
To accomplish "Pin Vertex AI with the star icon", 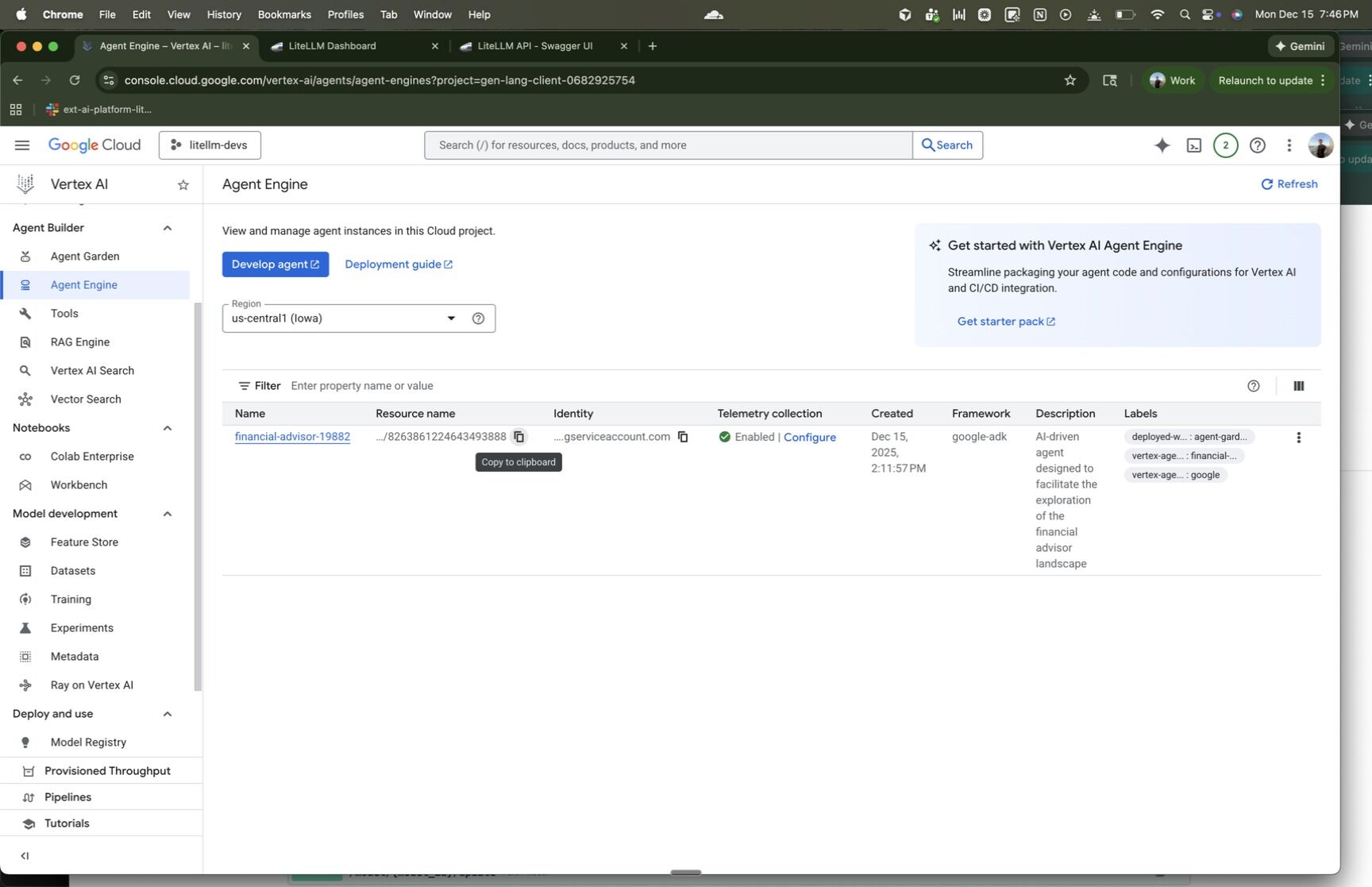I will pyautogui.click(x=183, y=185).
